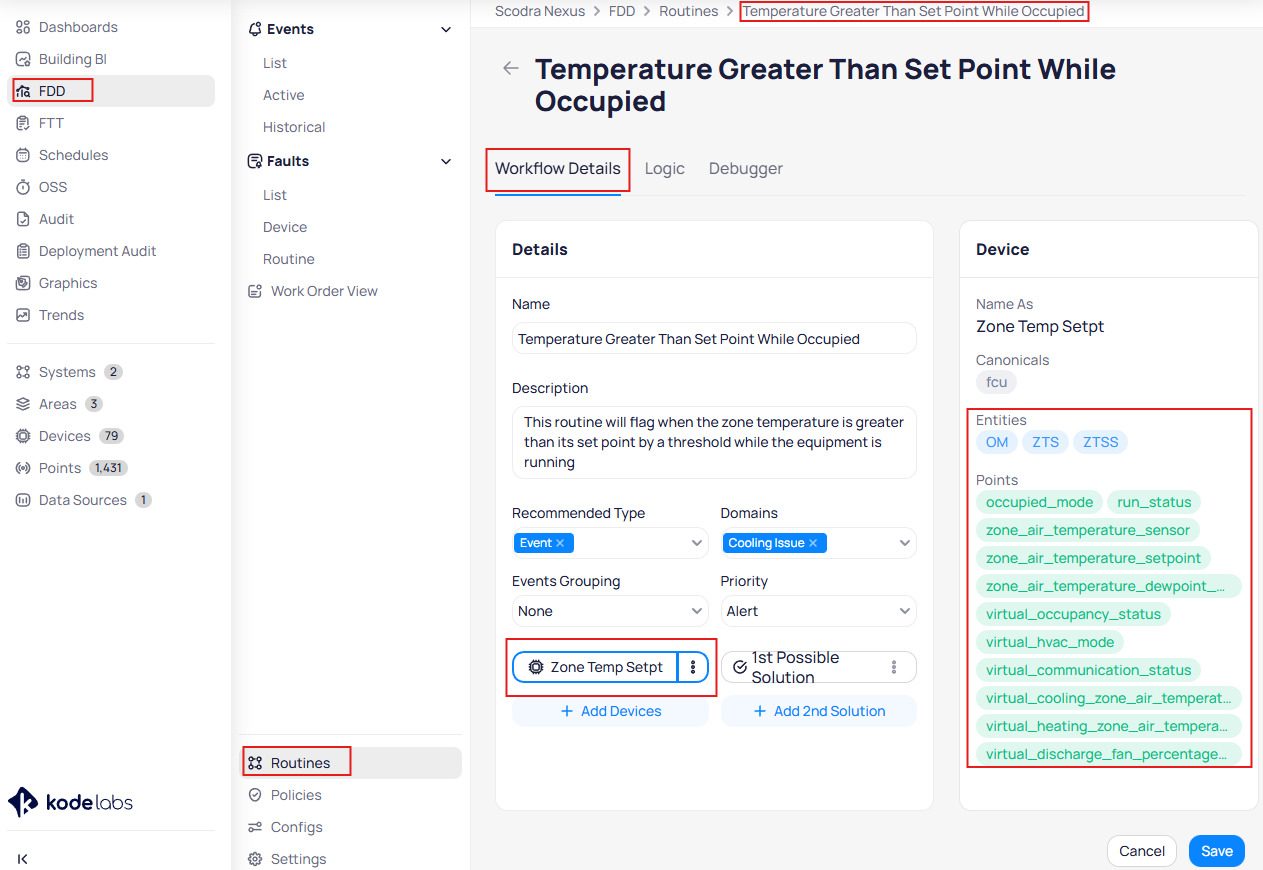The image size is (1263, 870).
Task: Switch to the Logic tab
Action: 664,168
